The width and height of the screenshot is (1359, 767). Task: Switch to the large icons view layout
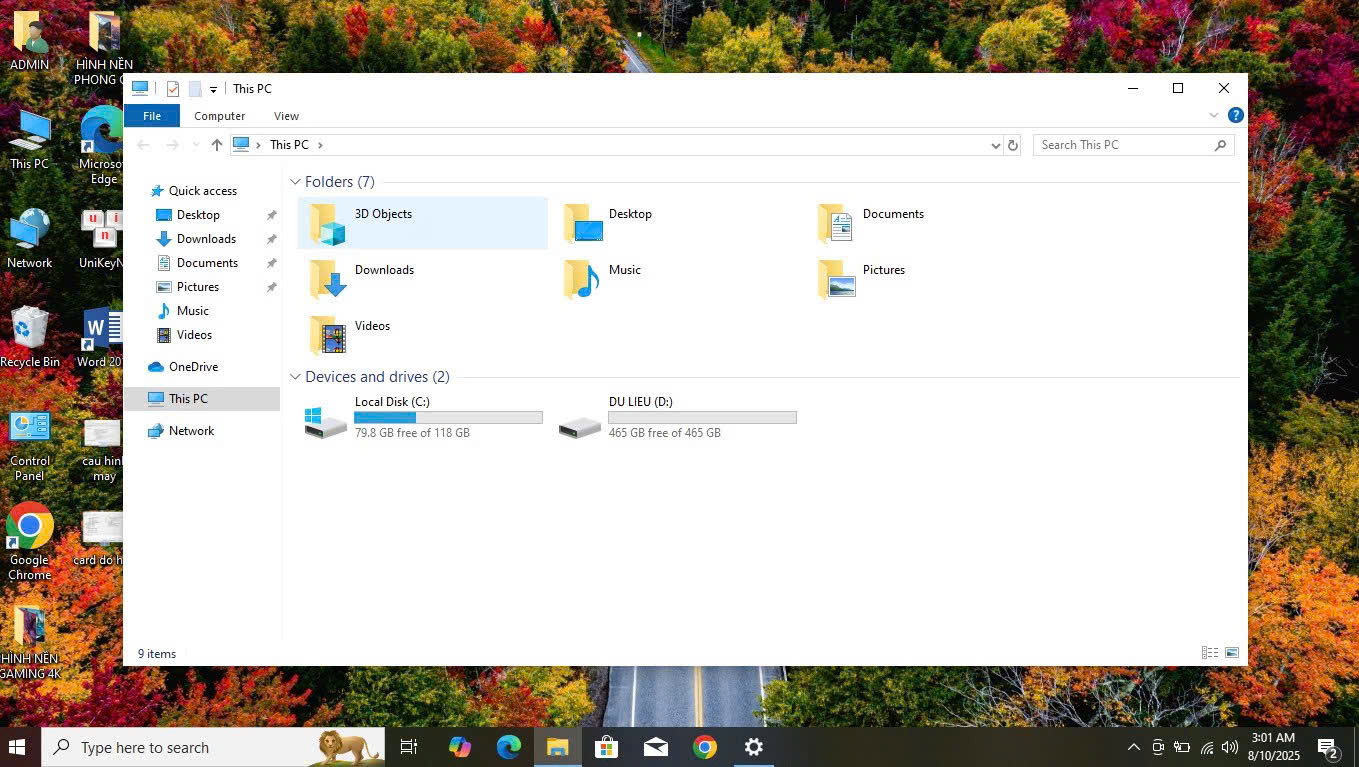(1232, 653)
